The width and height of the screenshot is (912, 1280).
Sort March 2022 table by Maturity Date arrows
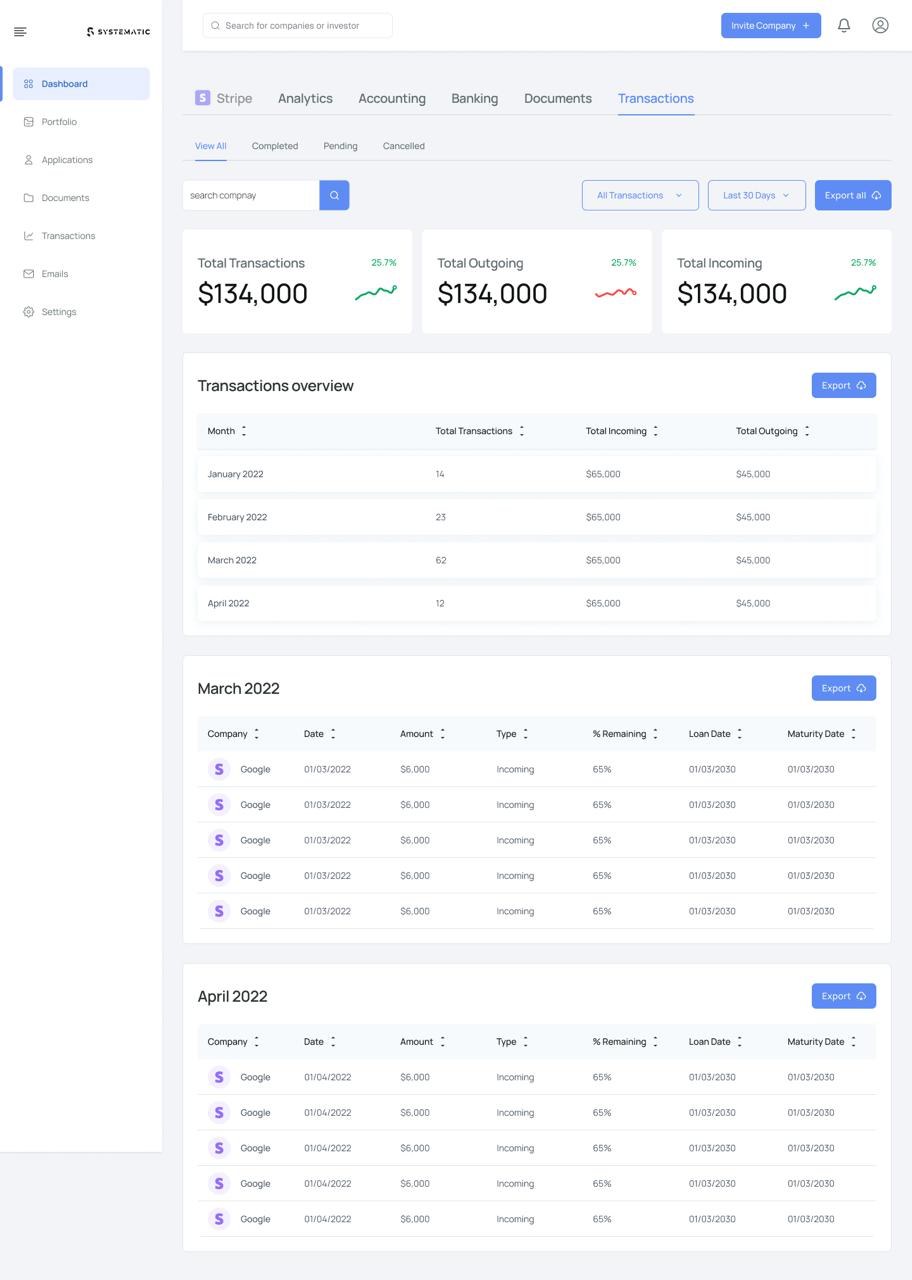point(854,734)
